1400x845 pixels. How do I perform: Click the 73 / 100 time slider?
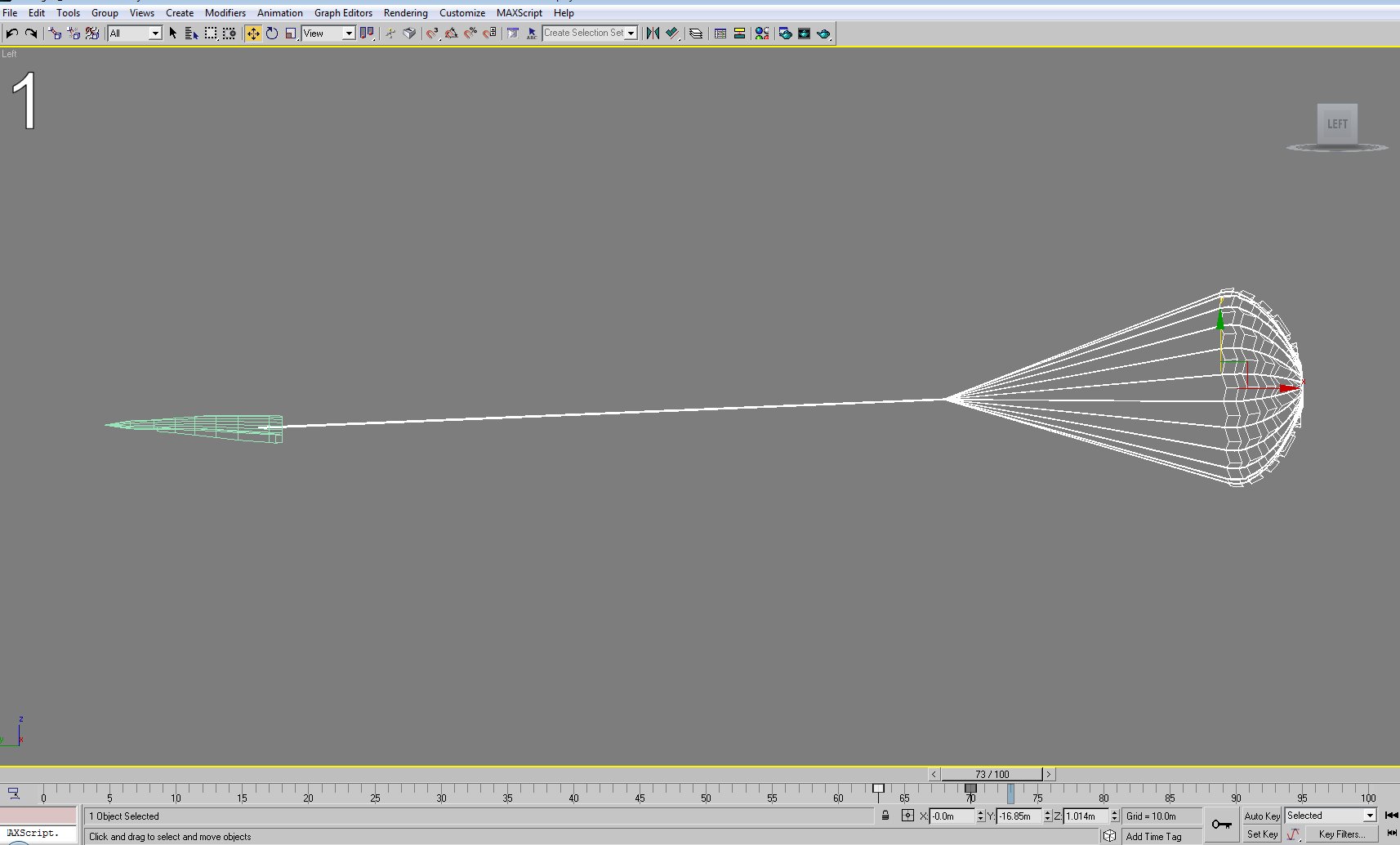[992, 774]
